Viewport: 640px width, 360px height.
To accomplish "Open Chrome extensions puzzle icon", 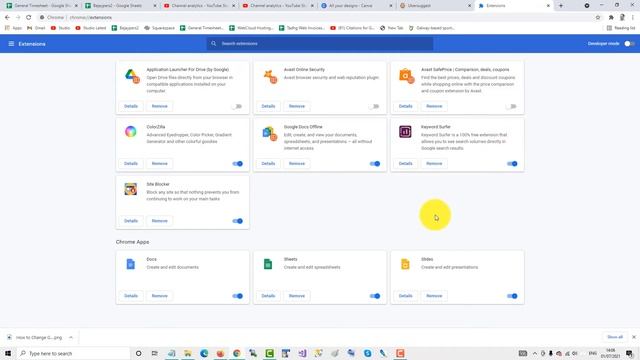I will pyautogui.click(x=611, y=18).
